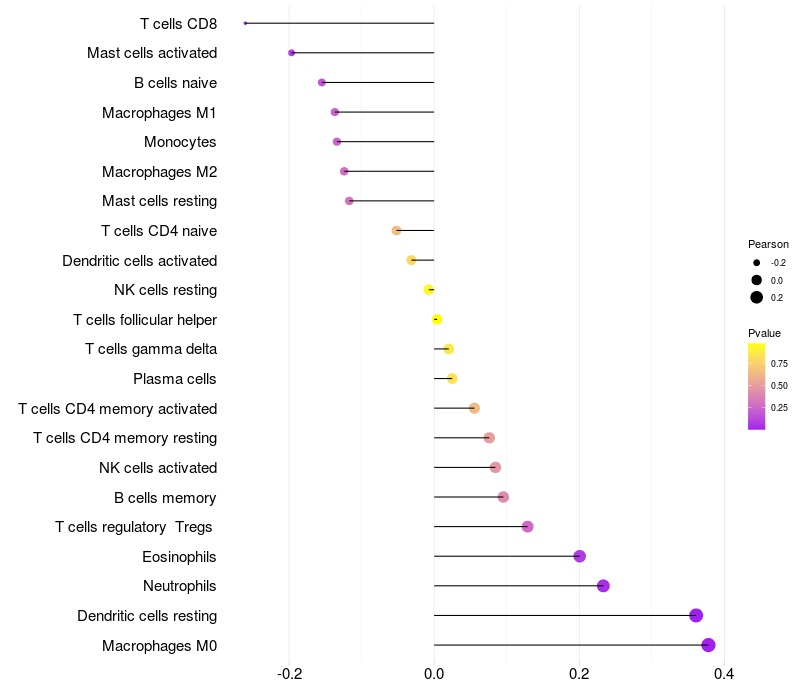Click the B cells naive data point

pos(321,82)
